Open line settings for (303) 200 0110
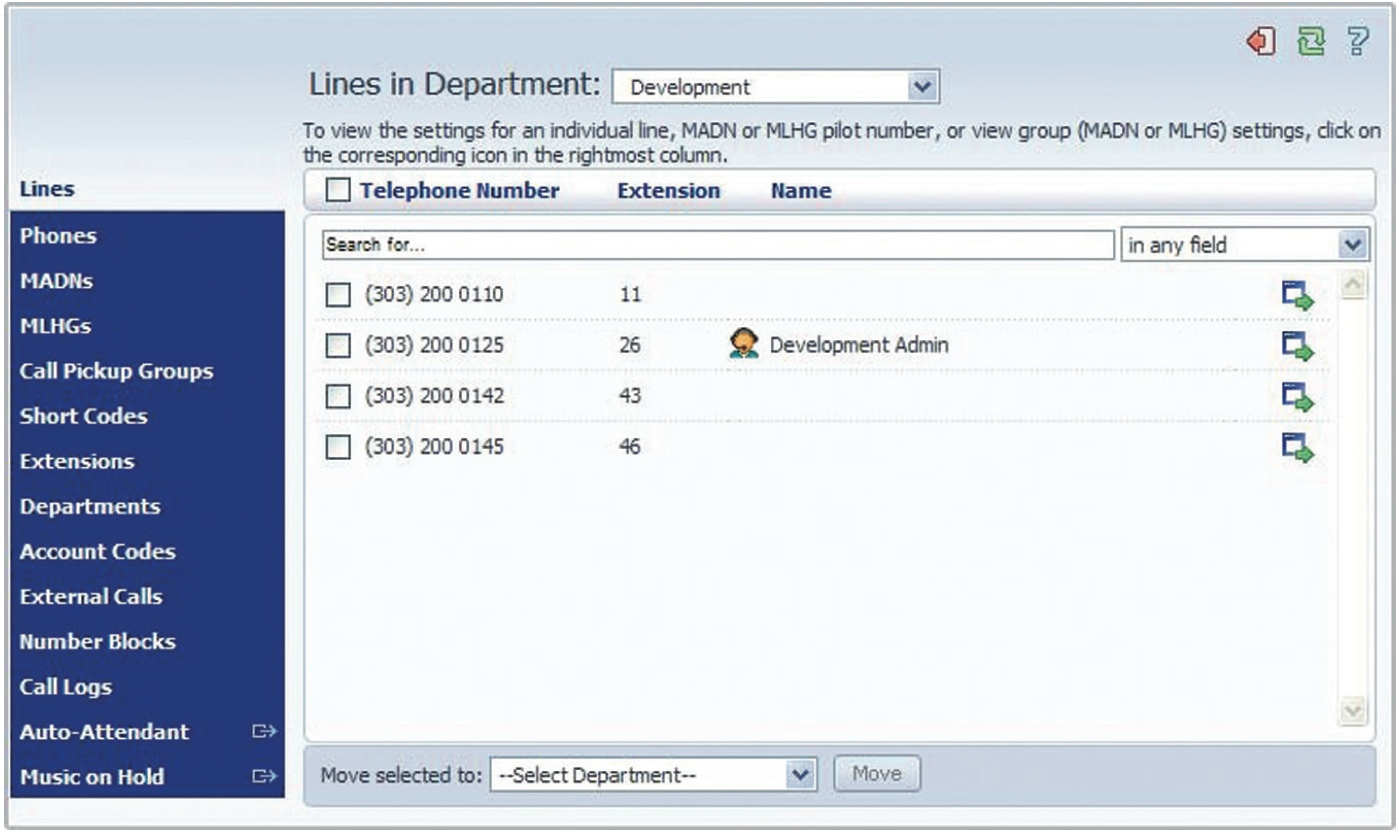Image resolution: width=1399 pixels, height=833 pixels. point(1298,295)
